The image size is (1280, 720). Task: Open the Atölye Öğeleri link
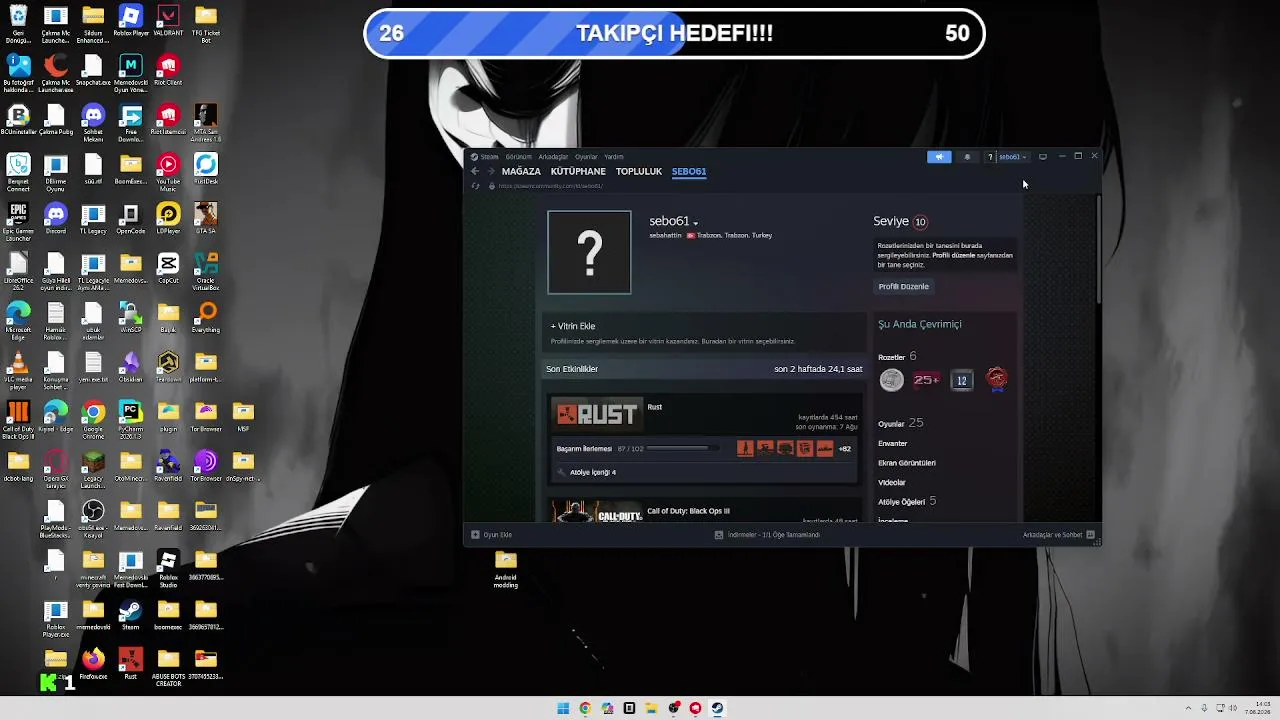tap(907, 501)
